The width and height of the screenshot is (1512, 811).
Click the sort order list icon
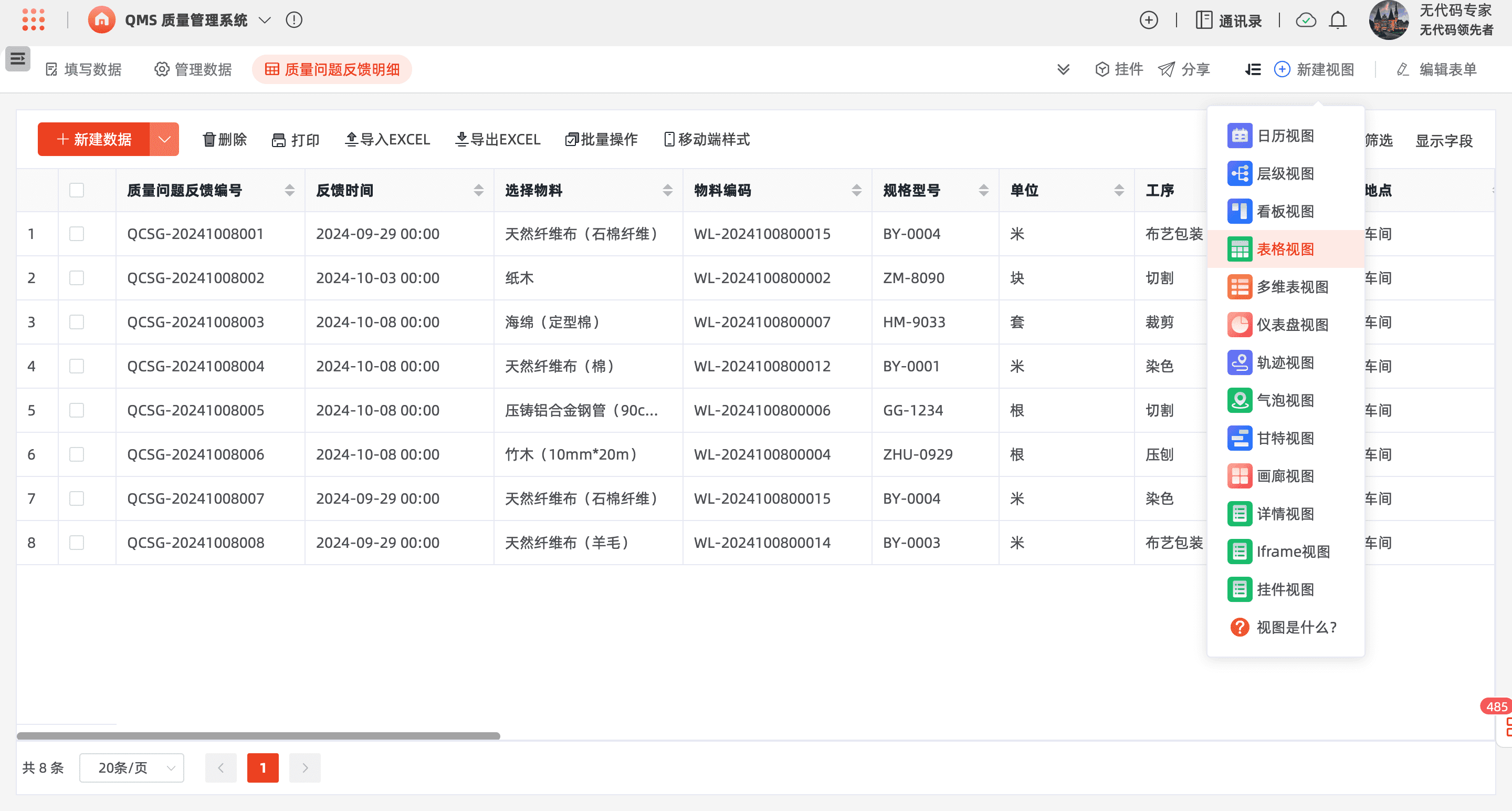click(x=1253, y=69)
